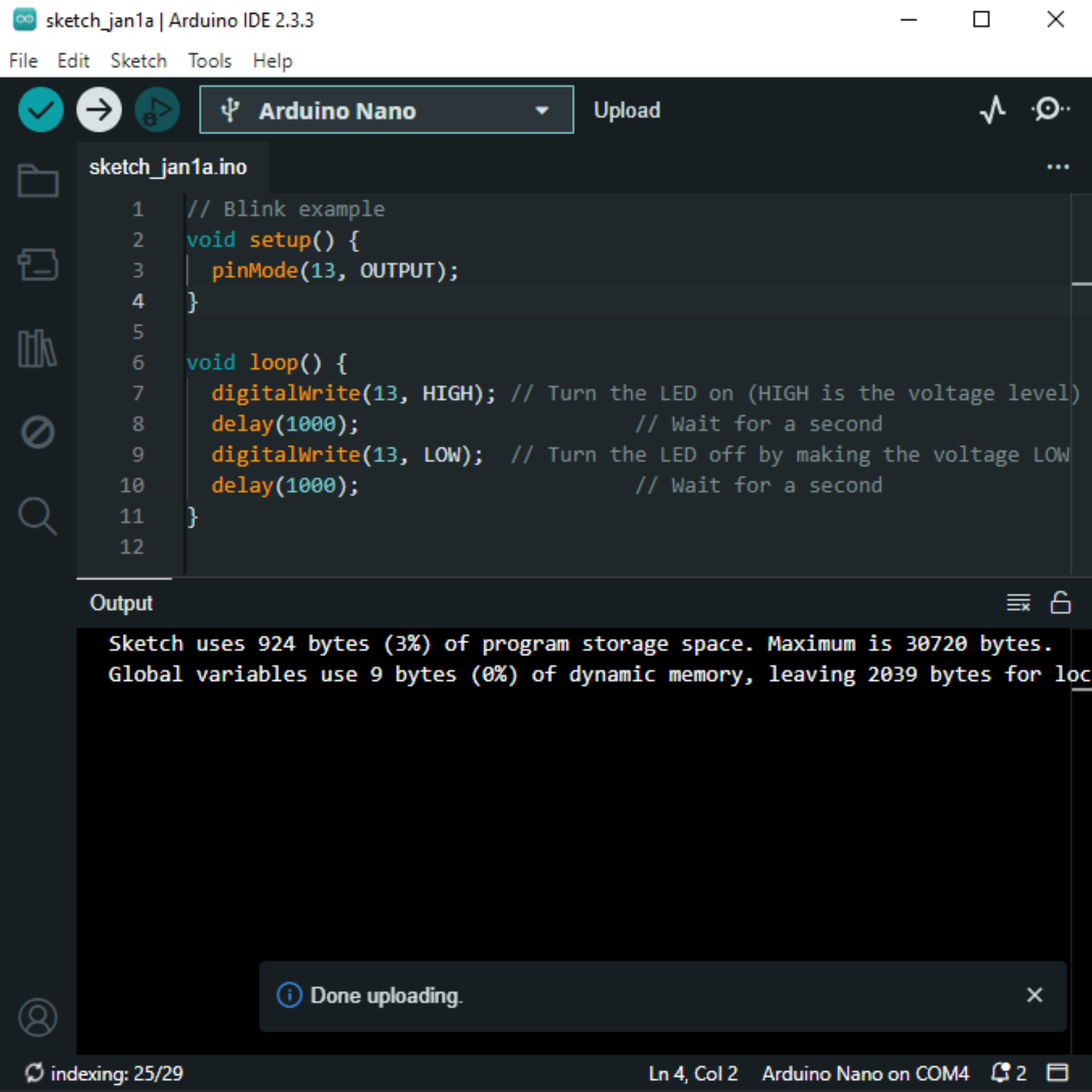Click the USB icon in board selector
1092x1092 pixels.
click(230, 110)
